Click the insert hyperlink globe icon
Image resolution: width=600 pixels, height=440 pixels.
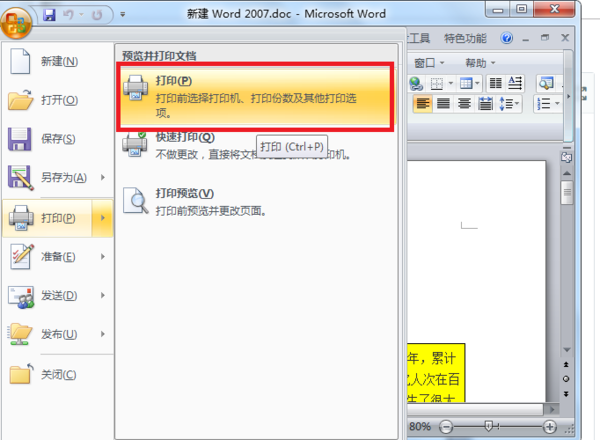(x=416, y=83)
